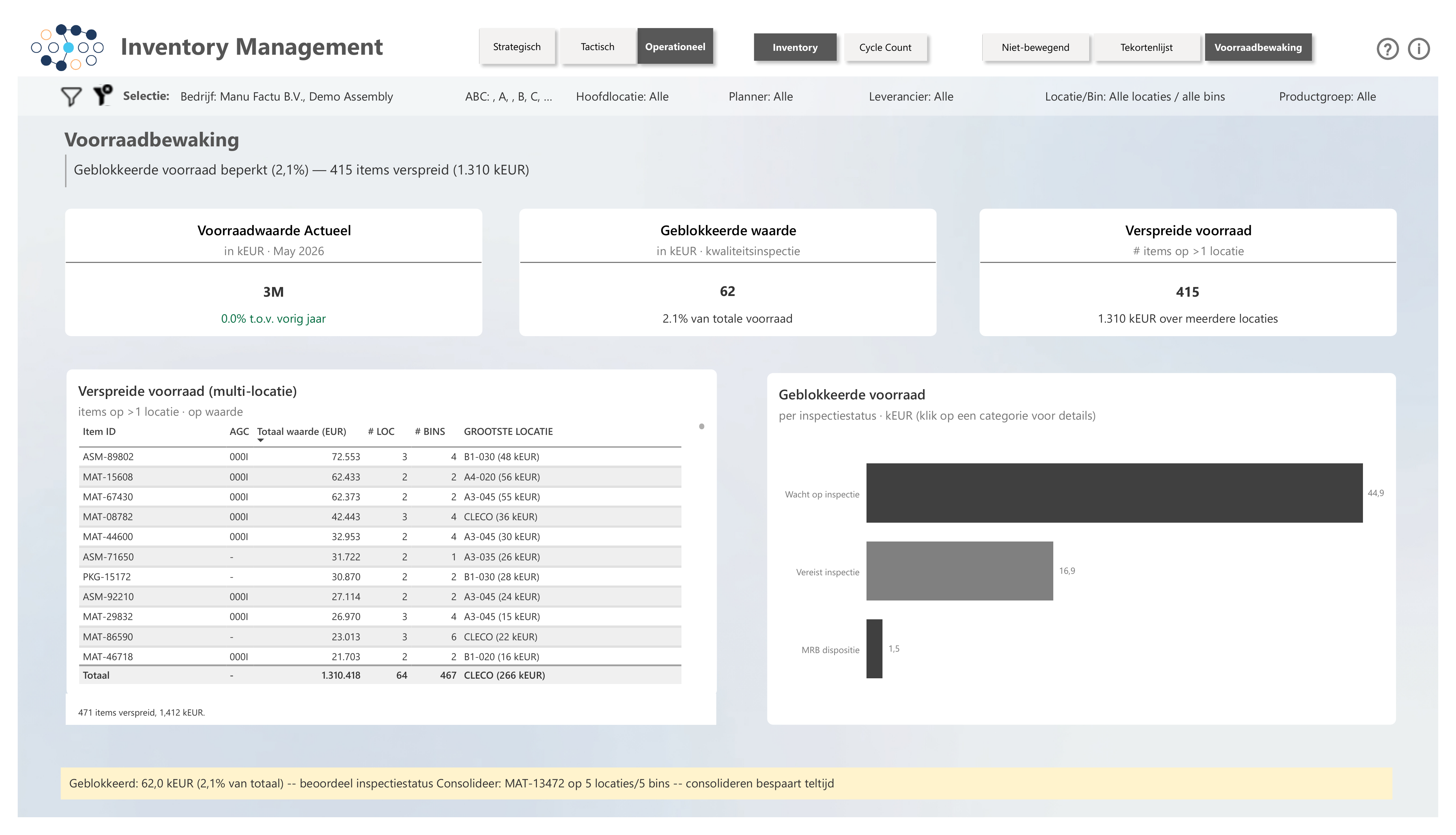1456x835 pixels.
Task: Click value 72.553 in the table
Action: coord(346,457)
